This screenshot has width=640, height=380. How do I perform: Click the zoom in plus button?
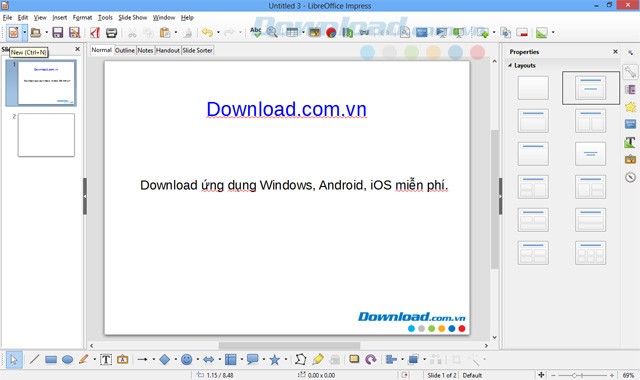coord(612,375)
